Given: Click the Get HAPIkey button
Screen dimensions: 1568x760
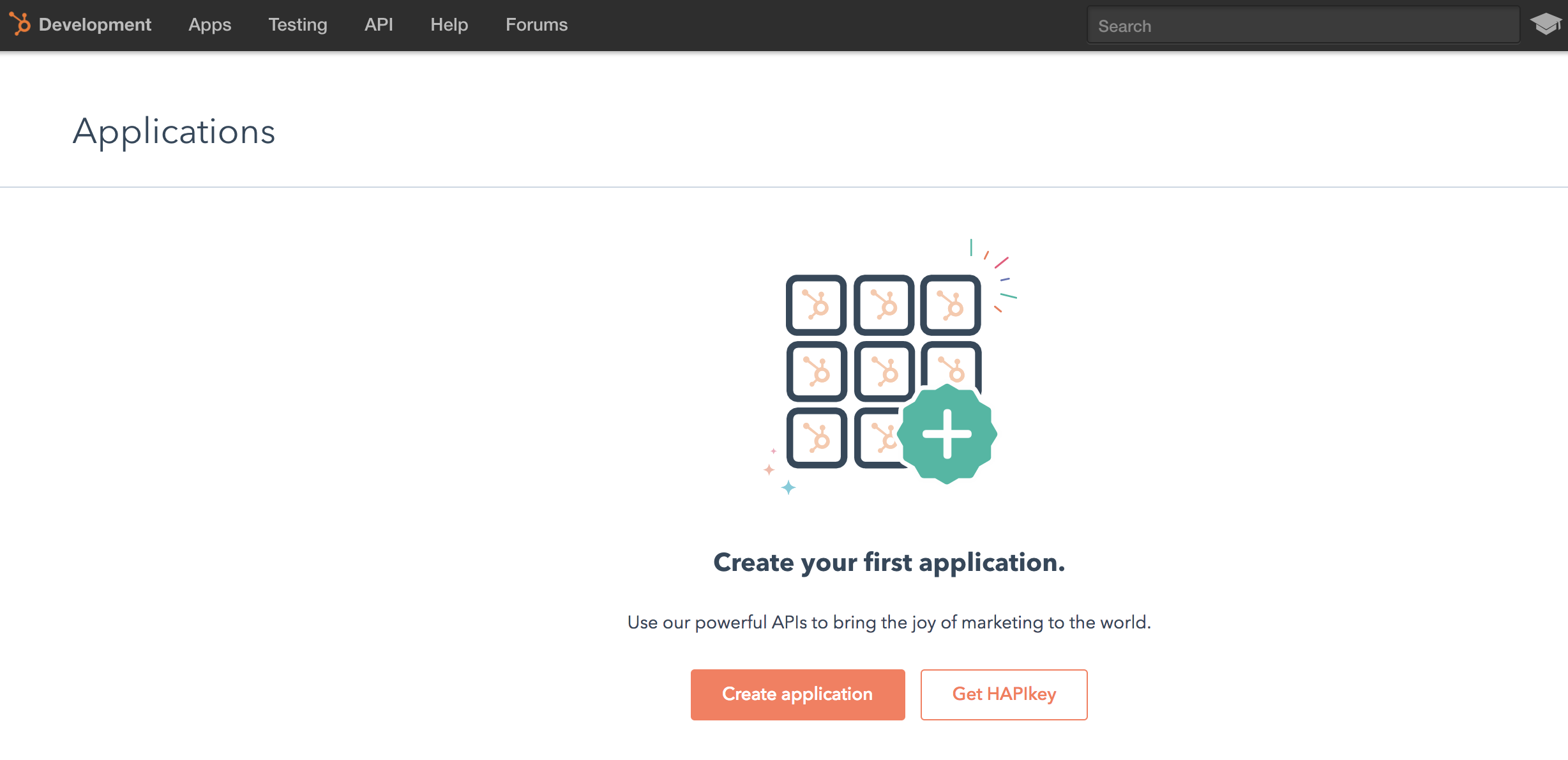Looking at the screenshot, I should tap(1004, 694).
